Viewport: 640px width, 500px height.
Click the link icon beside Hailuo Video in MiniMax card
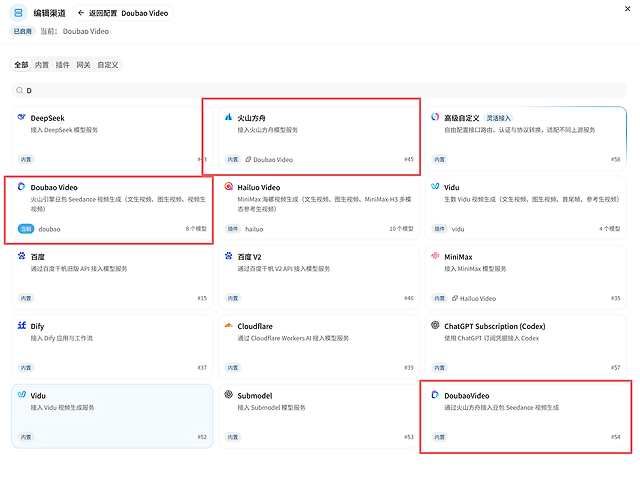point(455,298)
